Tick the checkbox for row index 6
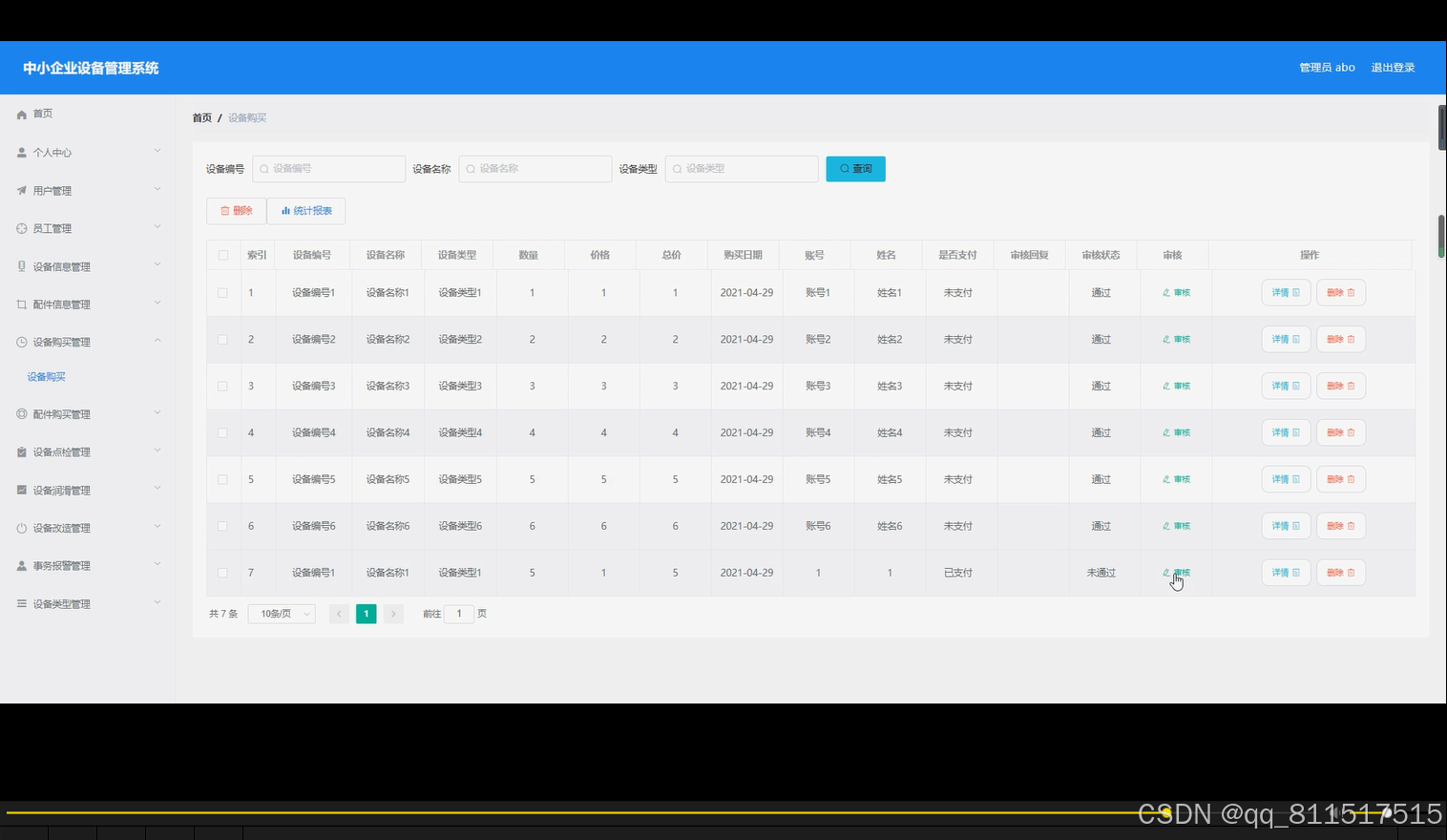The height and width of the screenshot is (840, 1447). click(x=222, y=526)
